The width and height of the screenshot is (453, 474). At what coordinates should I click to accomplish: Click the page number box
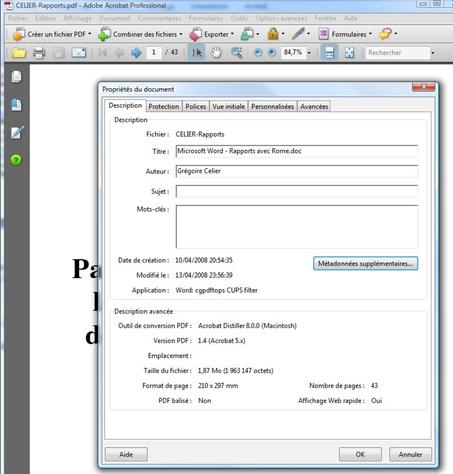click(154, 52)
